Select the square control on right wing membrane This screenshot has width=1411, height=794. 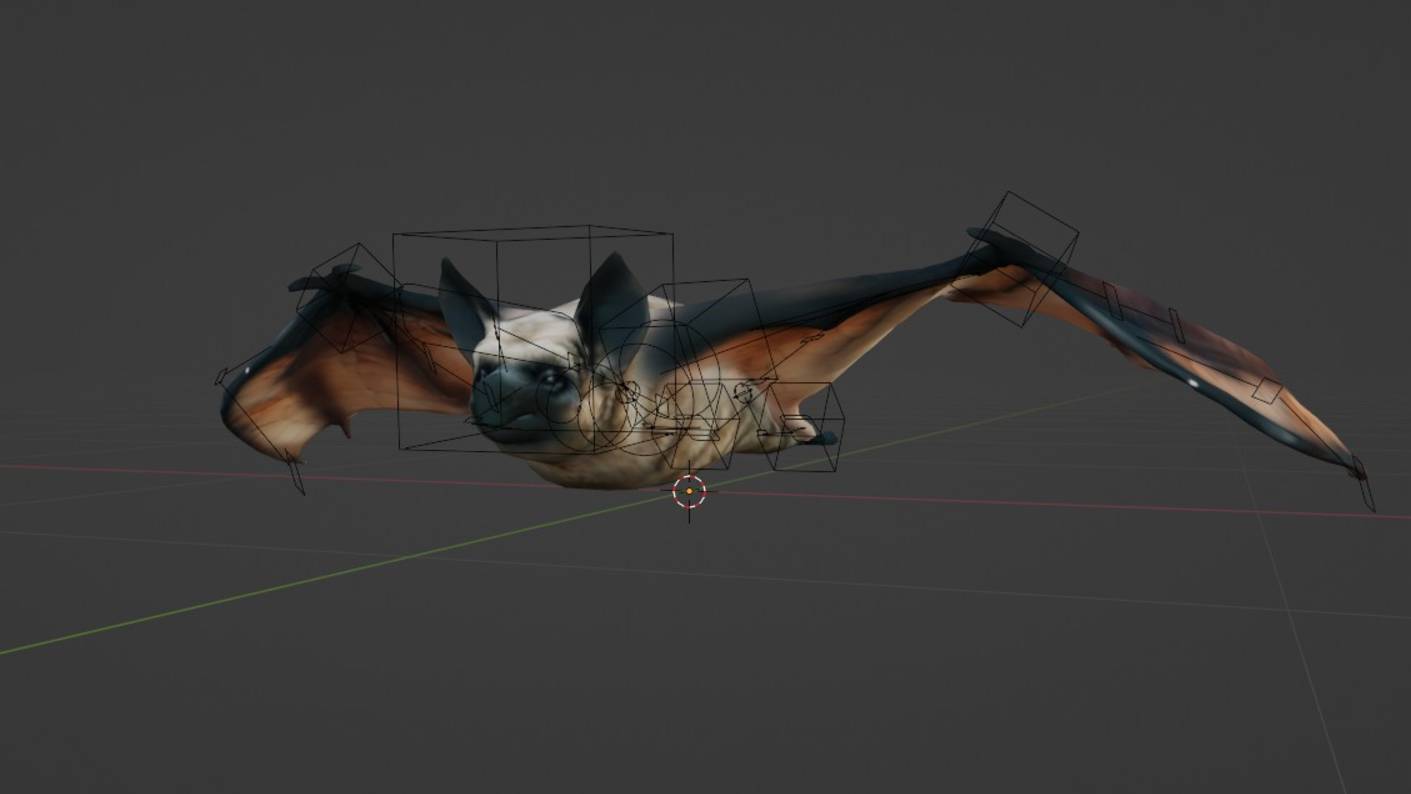click(x=1266, y=391)
